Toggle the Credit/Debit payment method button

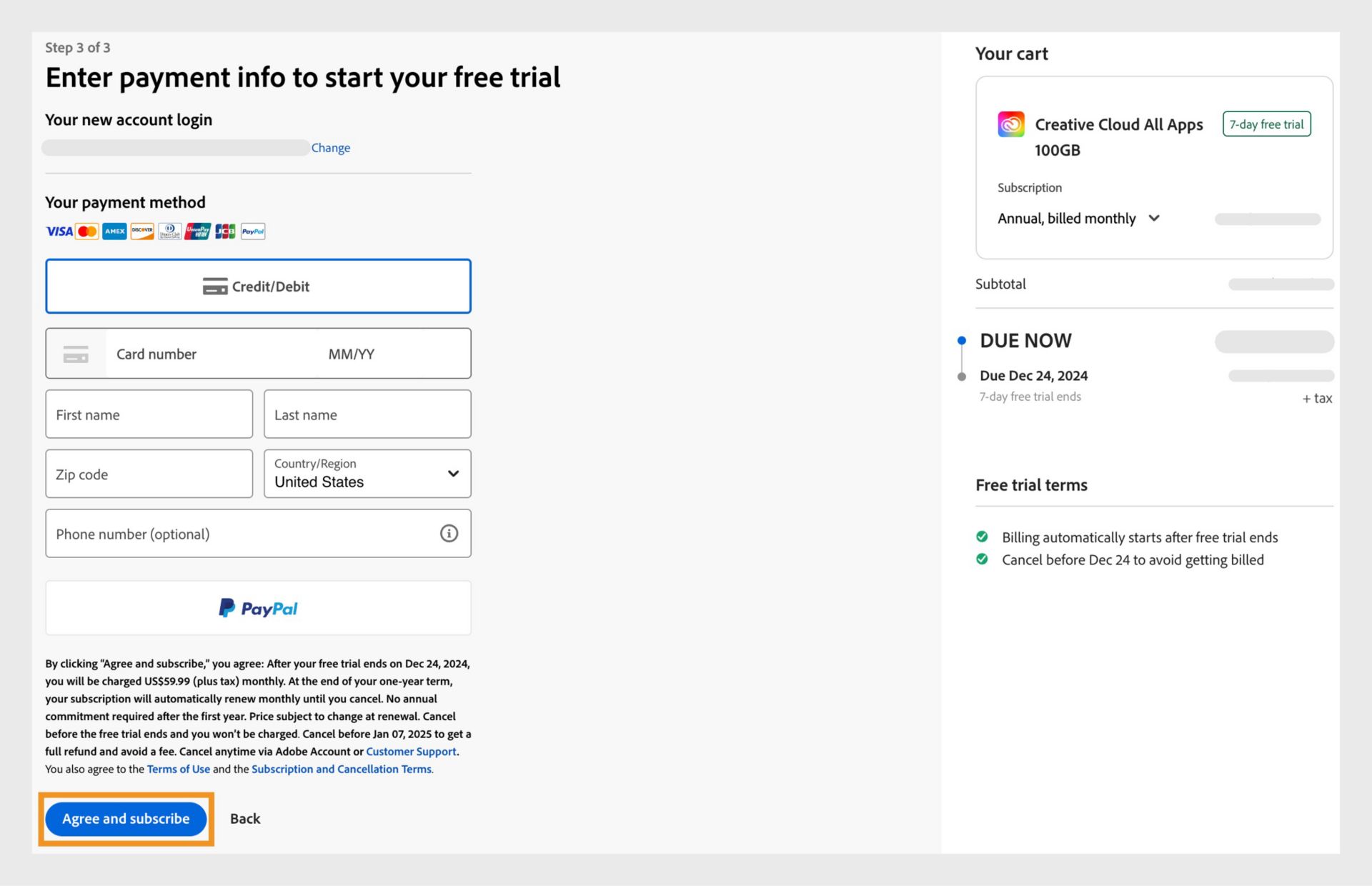(x=258, y=286)
